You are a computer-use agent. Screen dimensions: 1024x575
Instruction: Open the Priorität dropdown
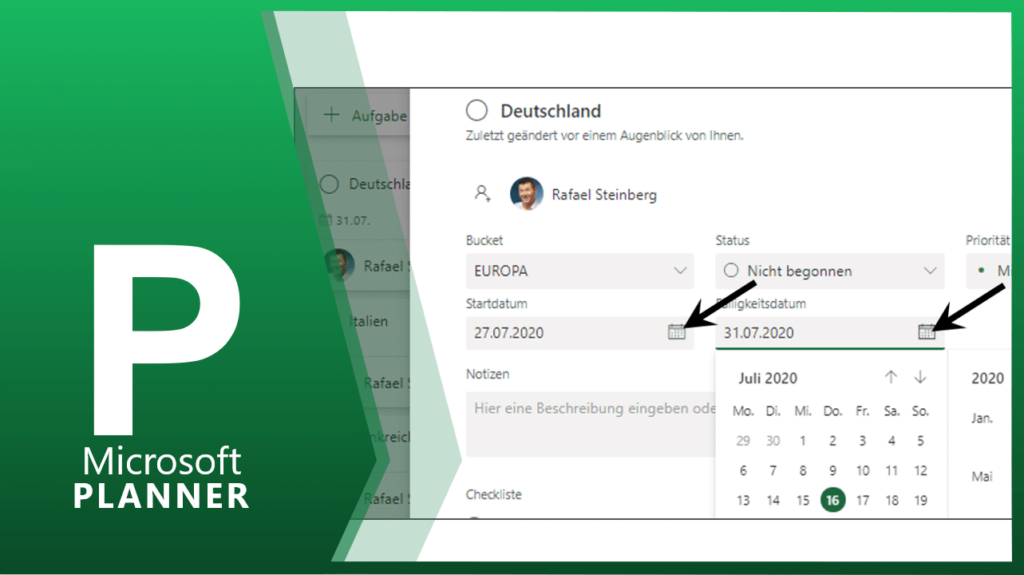993,271
